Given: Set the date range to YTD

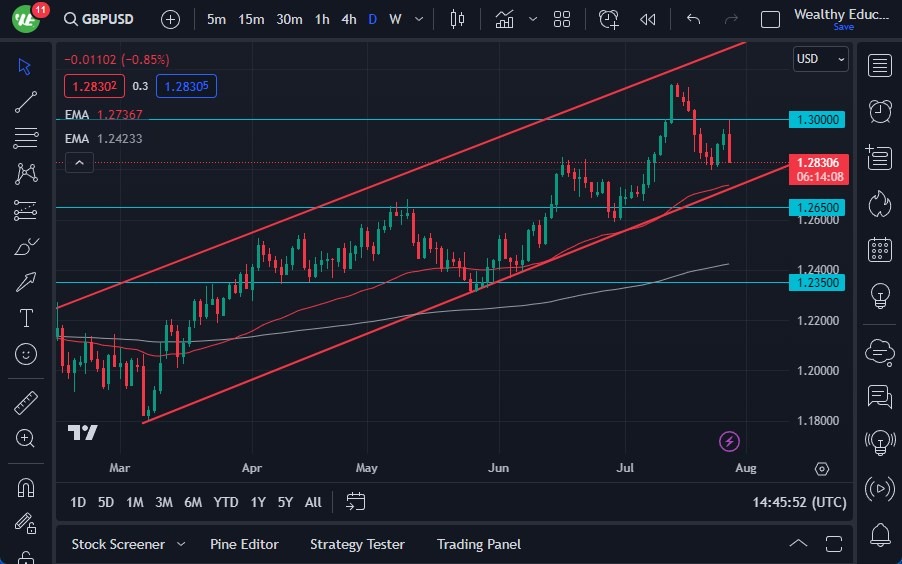Looking at the screenshot, I should pyautogui.click(x=226, y=502).
